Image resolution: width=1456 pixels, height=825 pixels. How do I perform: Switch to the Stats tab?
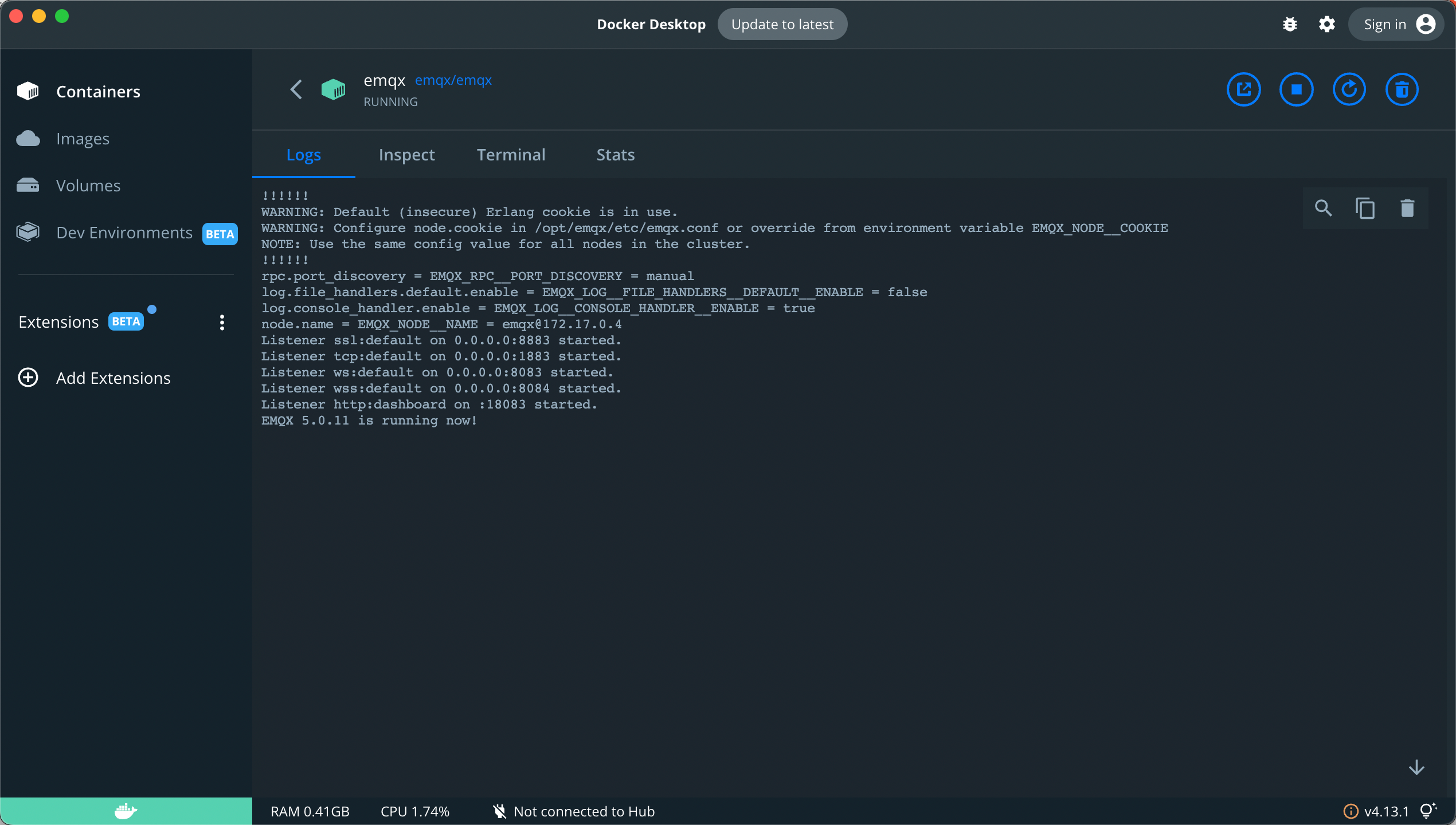coord(615,154)
